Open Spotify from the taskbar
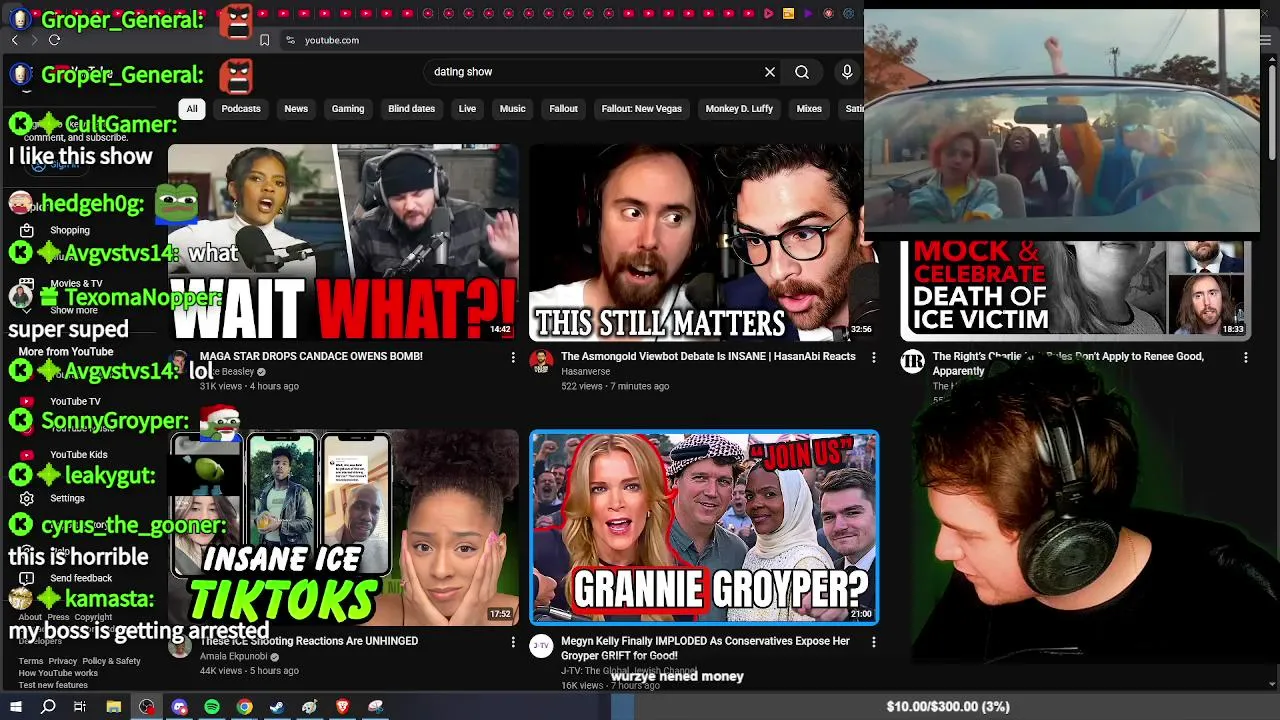 pos(212,707)
